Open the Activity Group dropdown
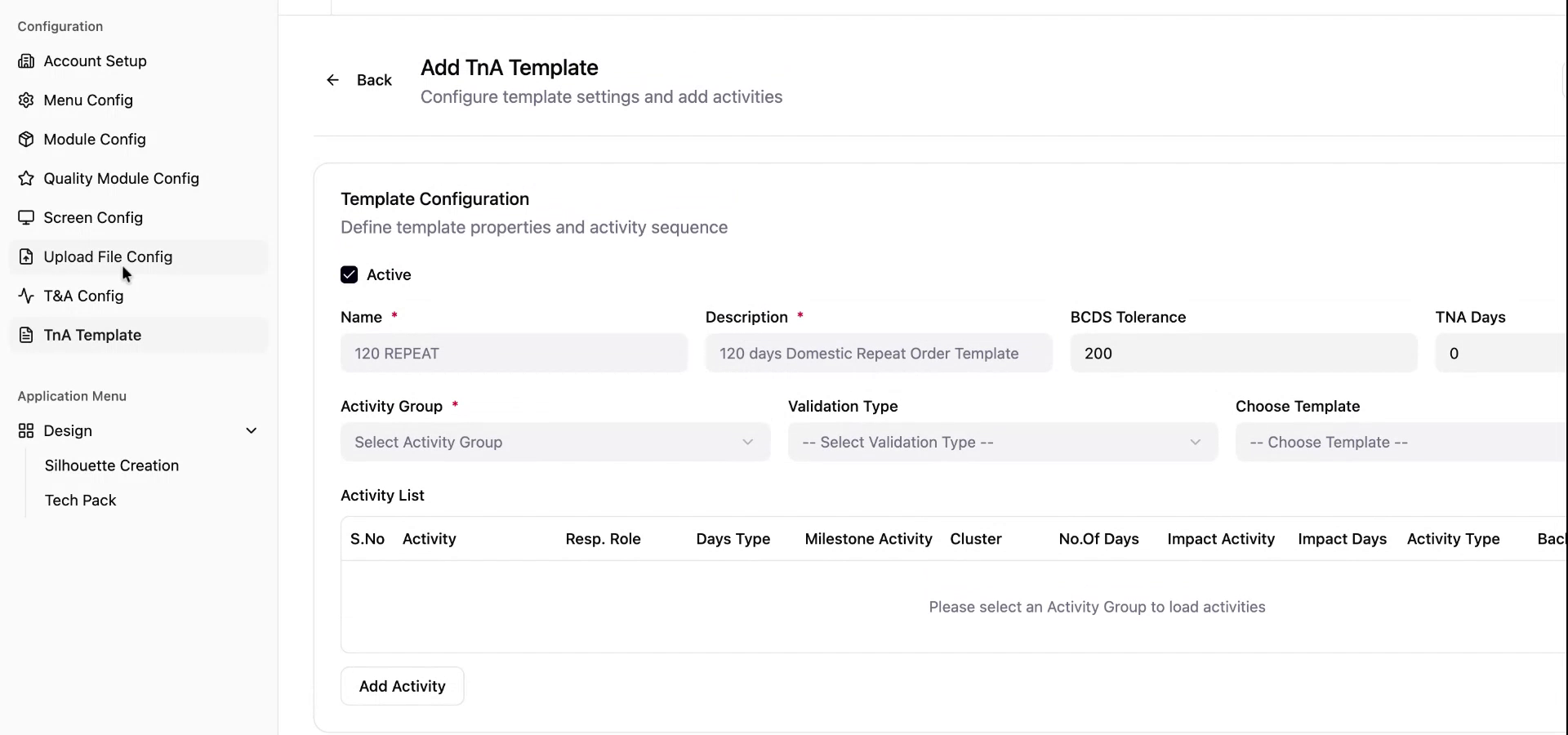Screen dimensions: 1568x735 click(x=555, y=443)
